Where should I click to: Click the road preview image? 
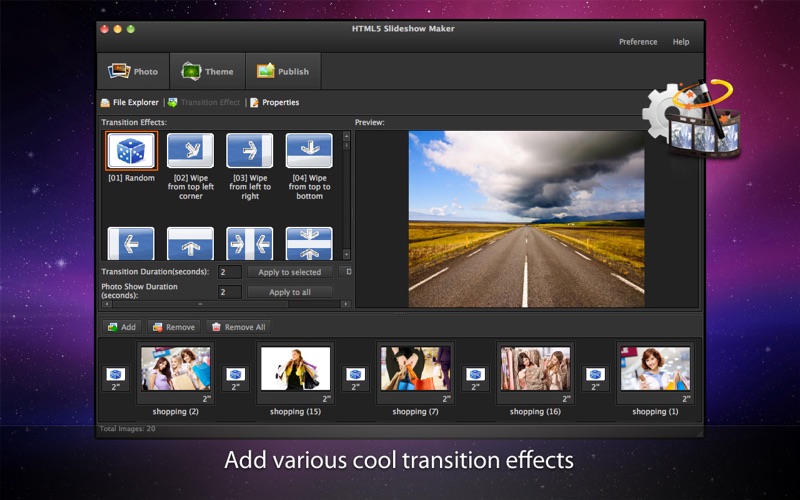click(526, 219)
